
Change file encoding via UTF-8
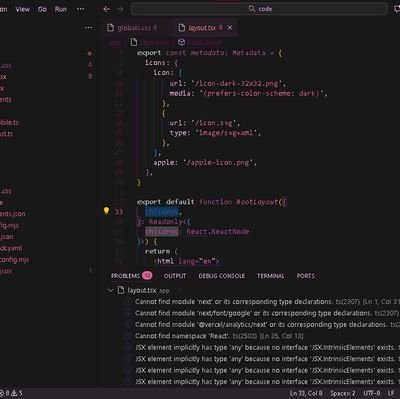[372, 393]
